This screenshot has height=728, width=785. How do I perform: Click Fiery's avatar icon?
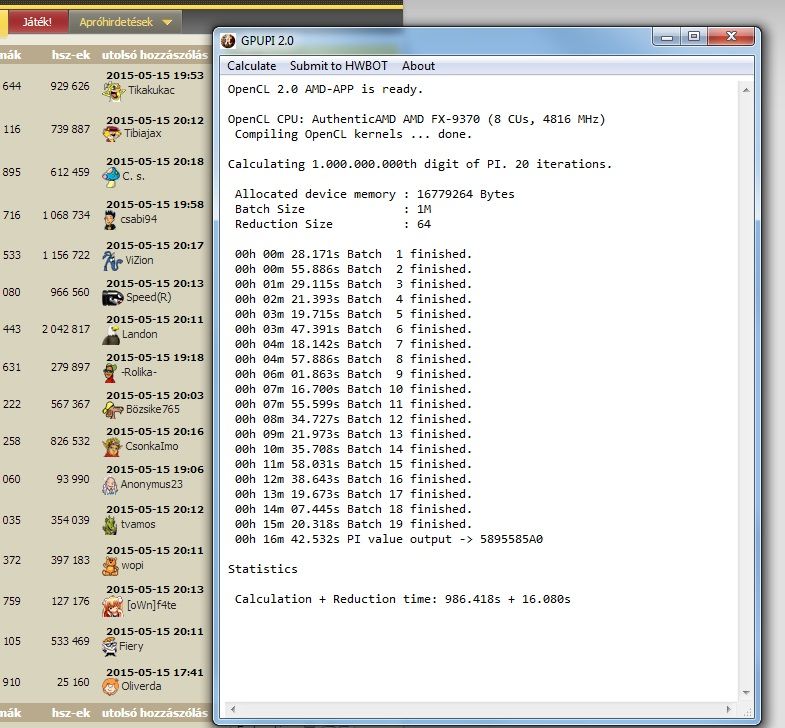110,647
